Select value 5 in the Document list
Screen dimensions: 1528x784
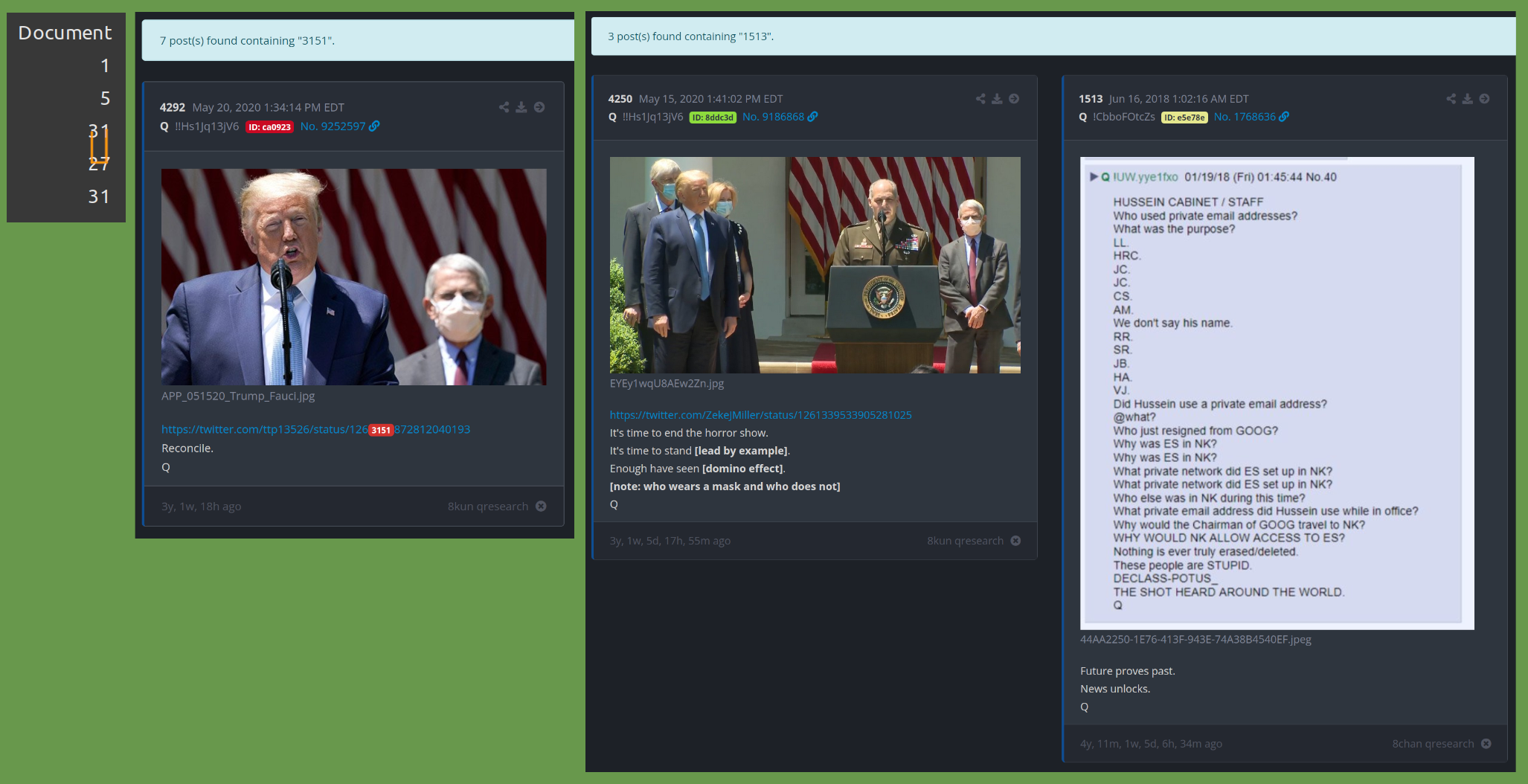(105, 98)
